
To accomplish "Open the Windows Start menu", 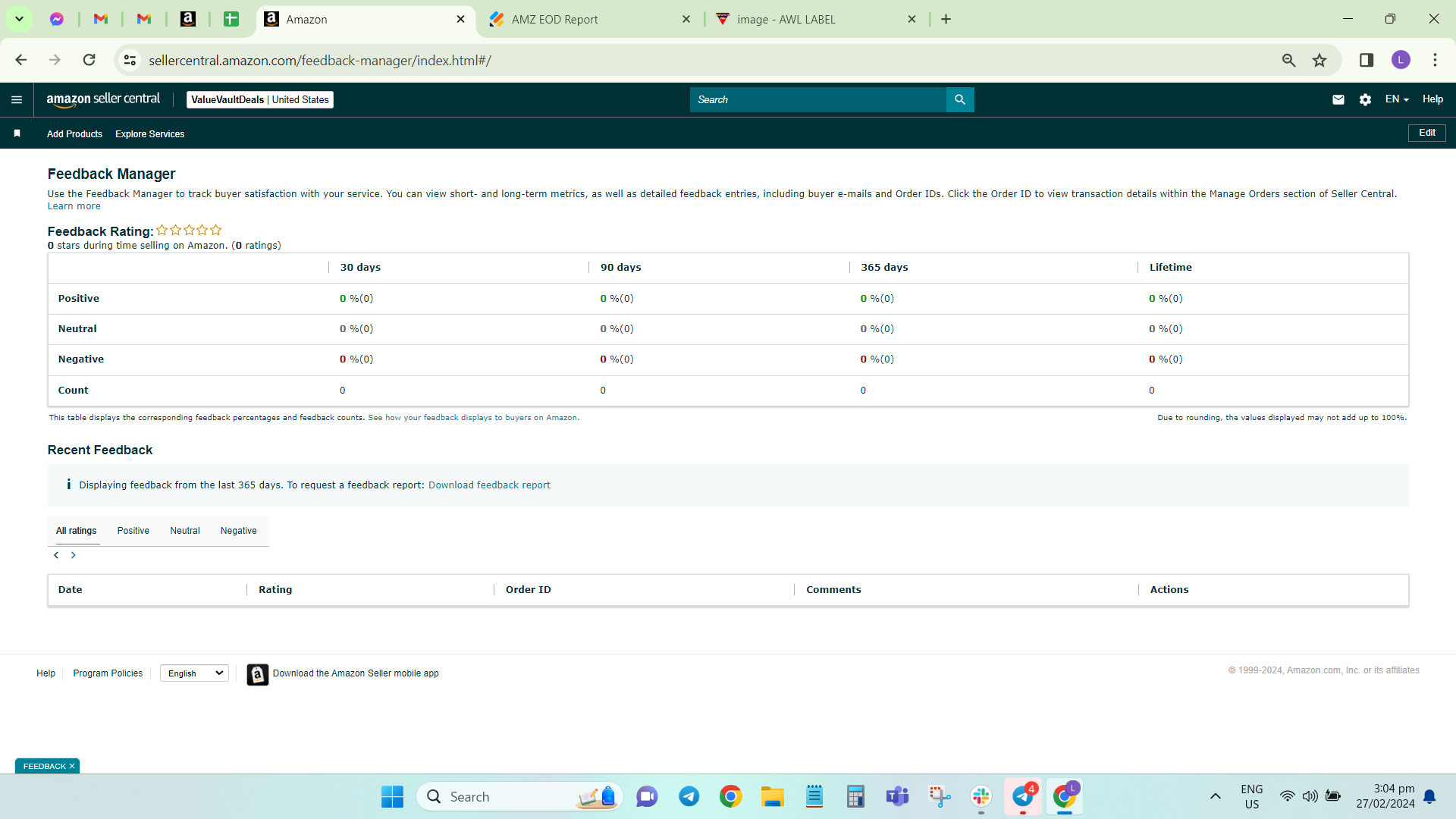I will point(392,797).
